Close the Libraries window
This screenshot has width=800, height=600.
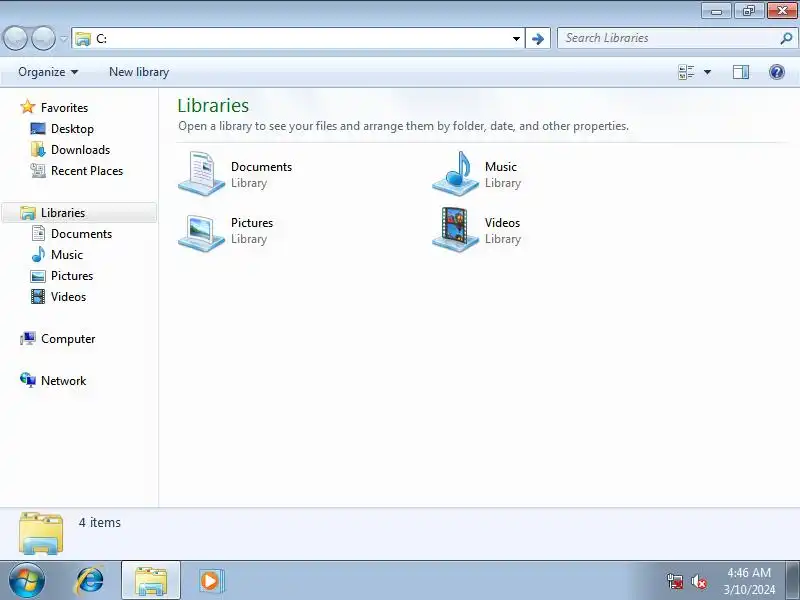point(782,11)
